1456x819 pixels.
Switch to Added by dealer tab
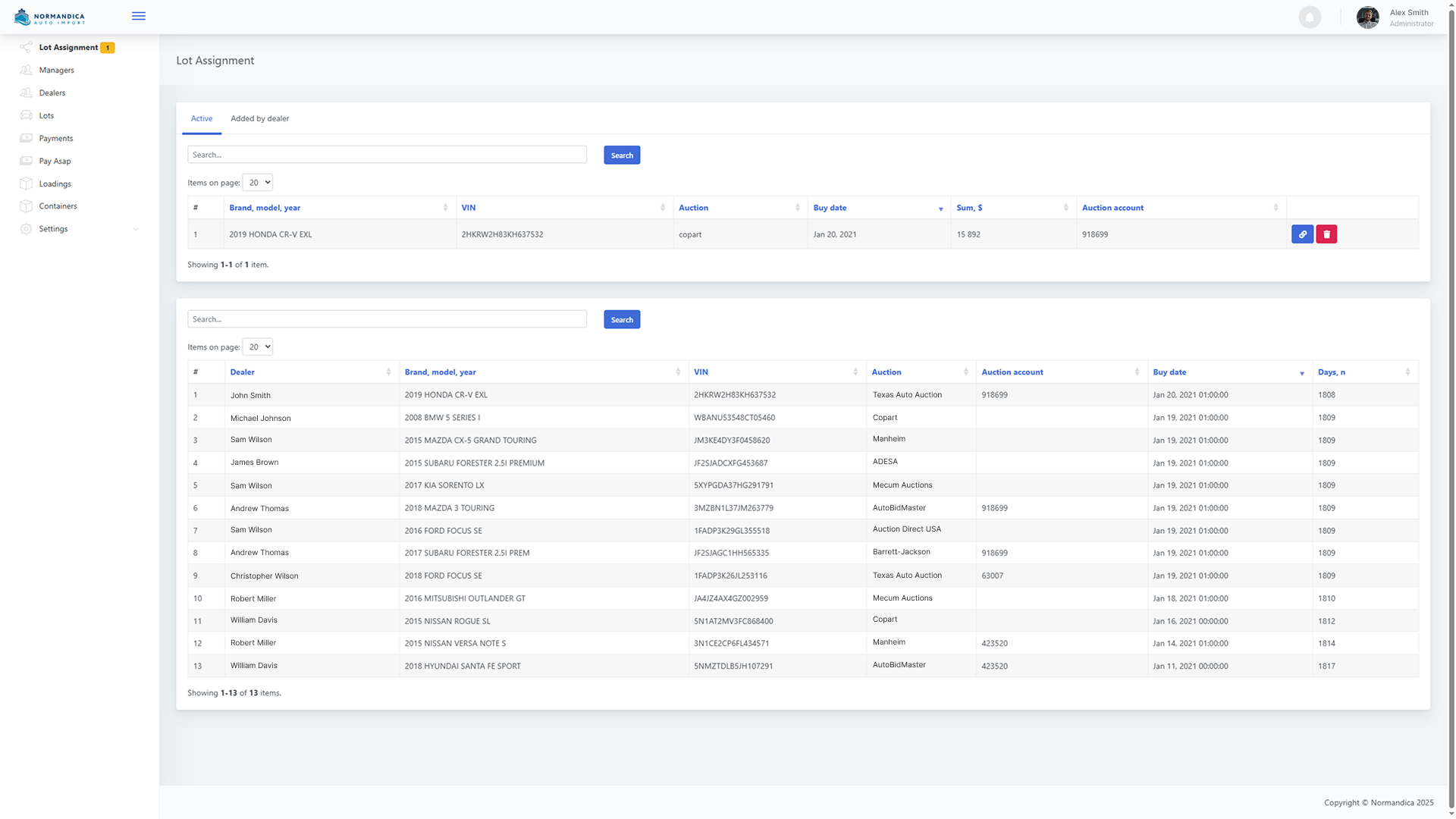tap(259, 118)
